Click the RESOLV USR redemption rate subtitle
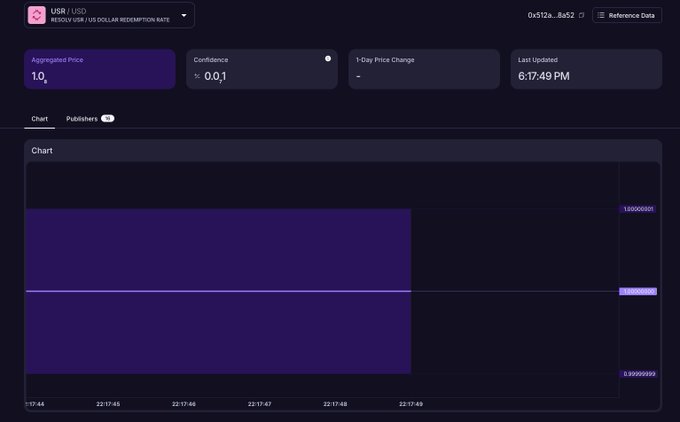Viewport: 680px width, 422px height. pyautogui.click(x=110, y=20)
